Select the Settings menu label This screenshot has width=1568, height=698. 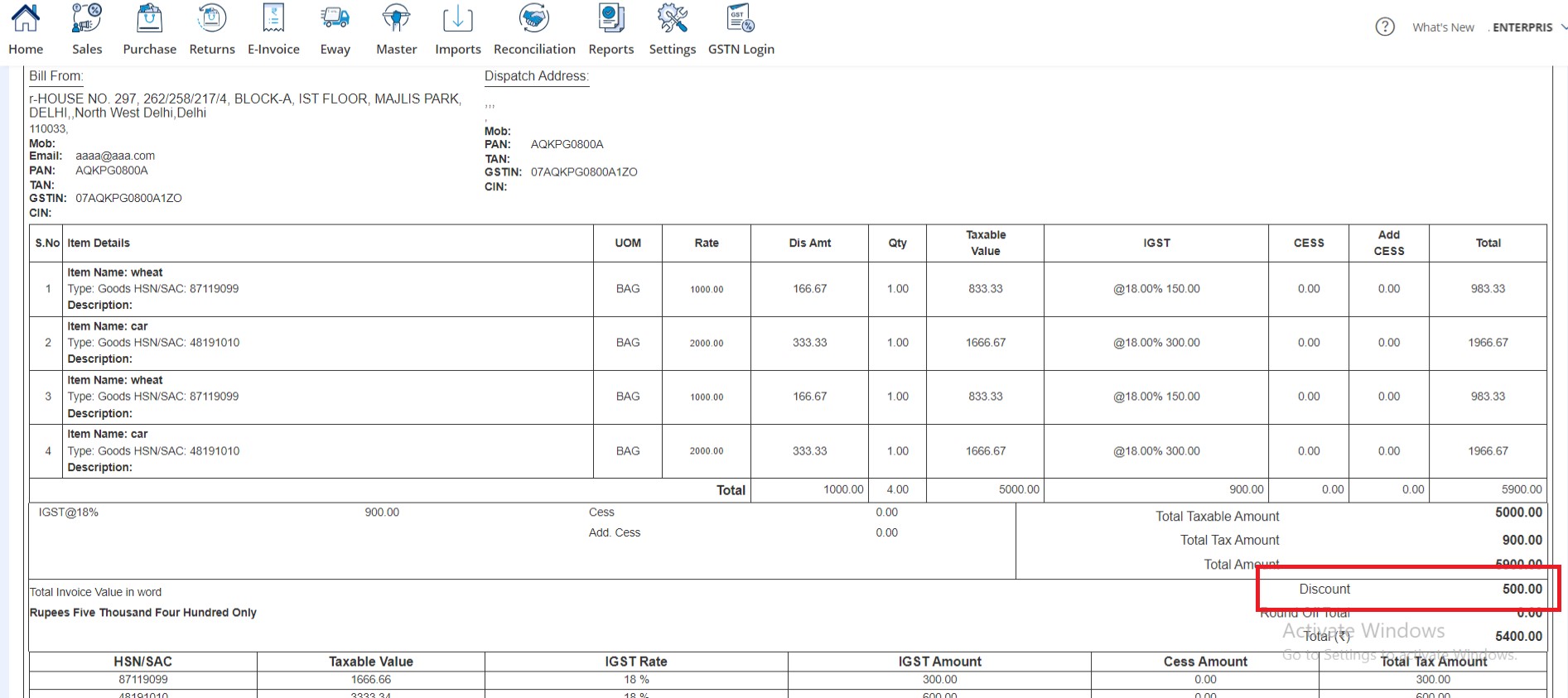673,49
